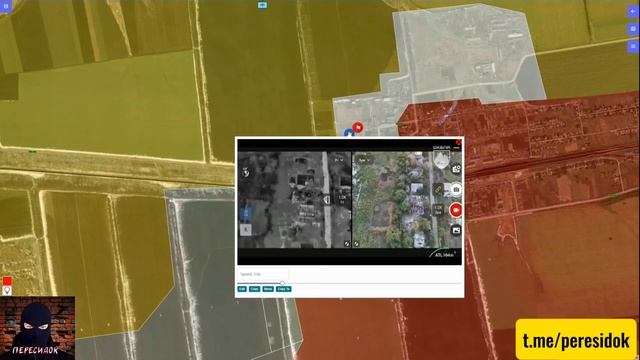
Task: Click the first purple map control button at top-right
Action: 633,11
